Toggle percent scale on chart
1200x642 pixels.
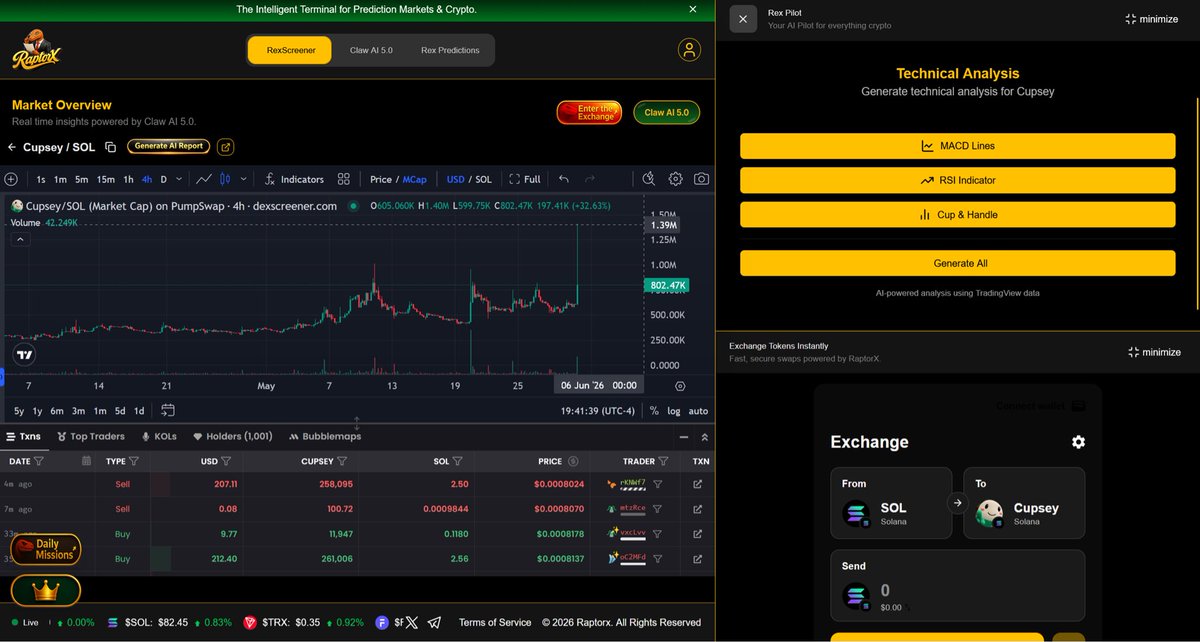click(x=654, y=410)
